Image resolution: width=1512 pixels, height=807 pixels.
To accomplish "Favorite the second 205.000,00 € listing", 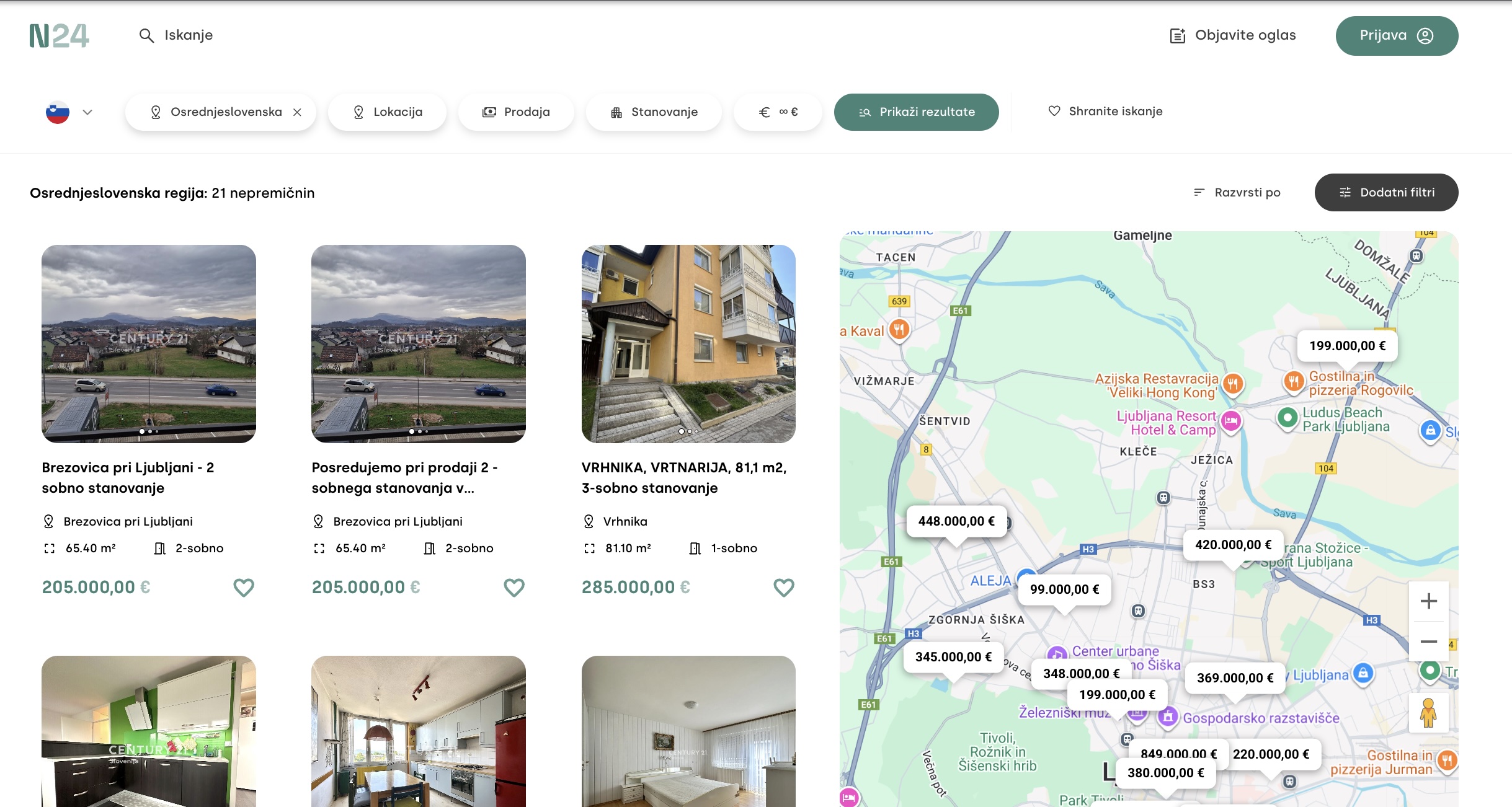I will (x=514, y=587).
